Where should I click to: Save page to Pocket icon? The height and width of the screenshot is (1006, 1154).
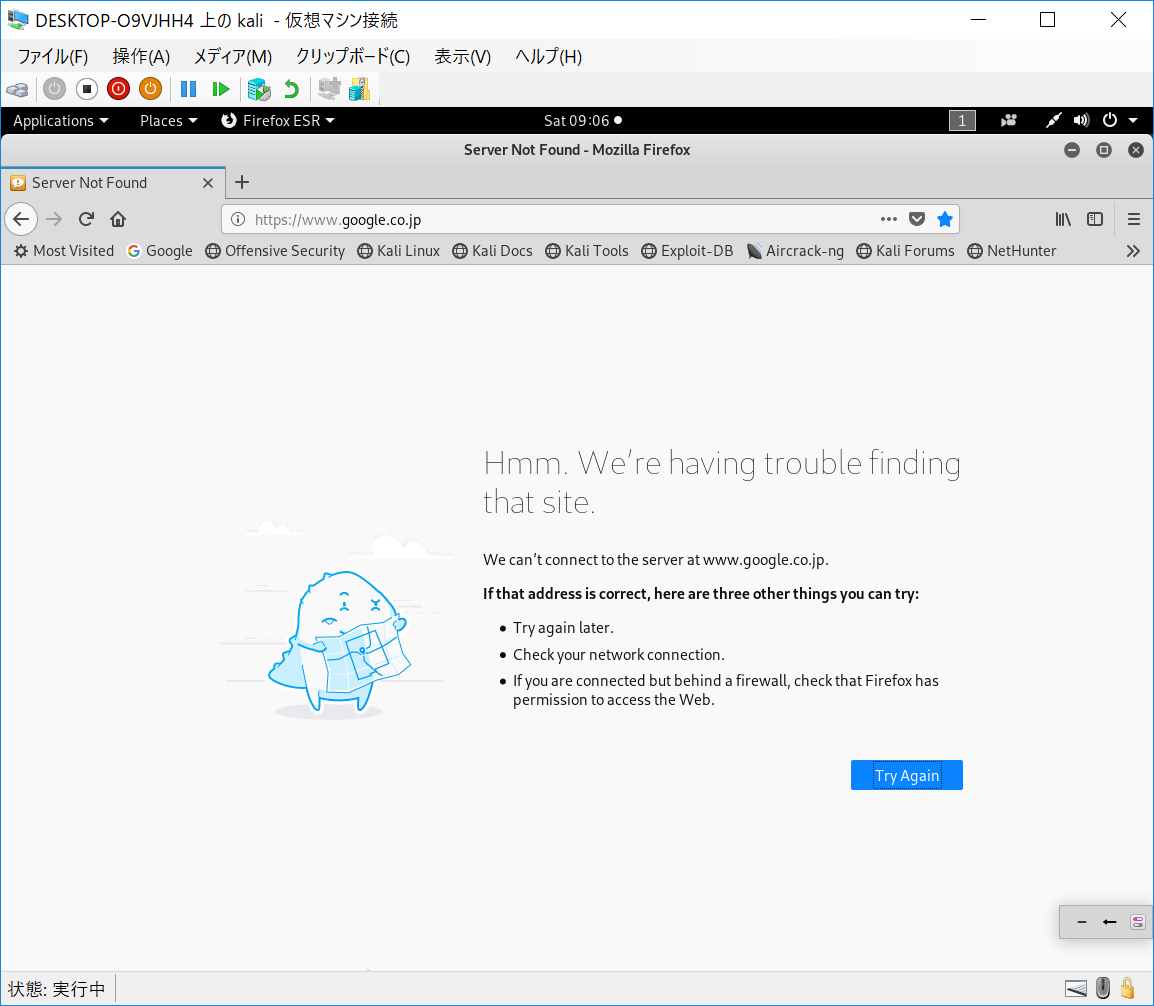coord(917,219)
